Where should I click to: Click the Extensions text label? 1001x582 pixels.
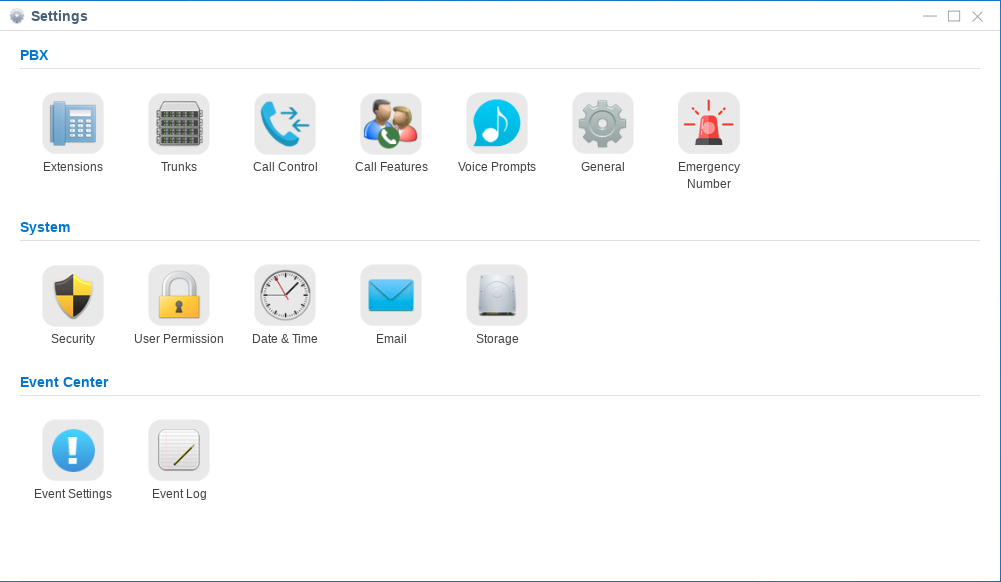(73, 167)
